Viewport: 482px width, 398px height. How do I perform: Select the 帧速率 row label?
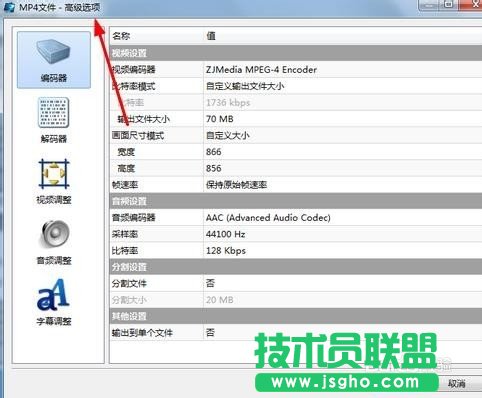(x=125, y=185)
